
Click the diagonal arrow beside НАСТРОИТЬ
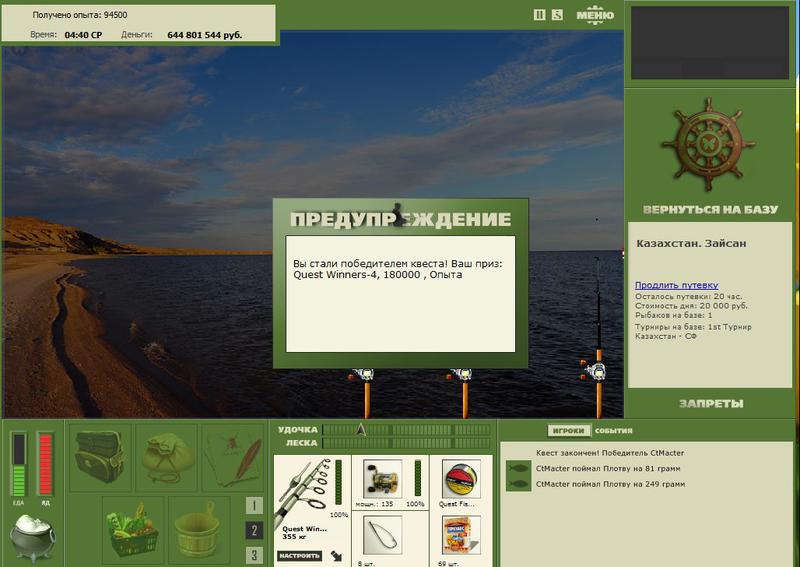[337, 555]
